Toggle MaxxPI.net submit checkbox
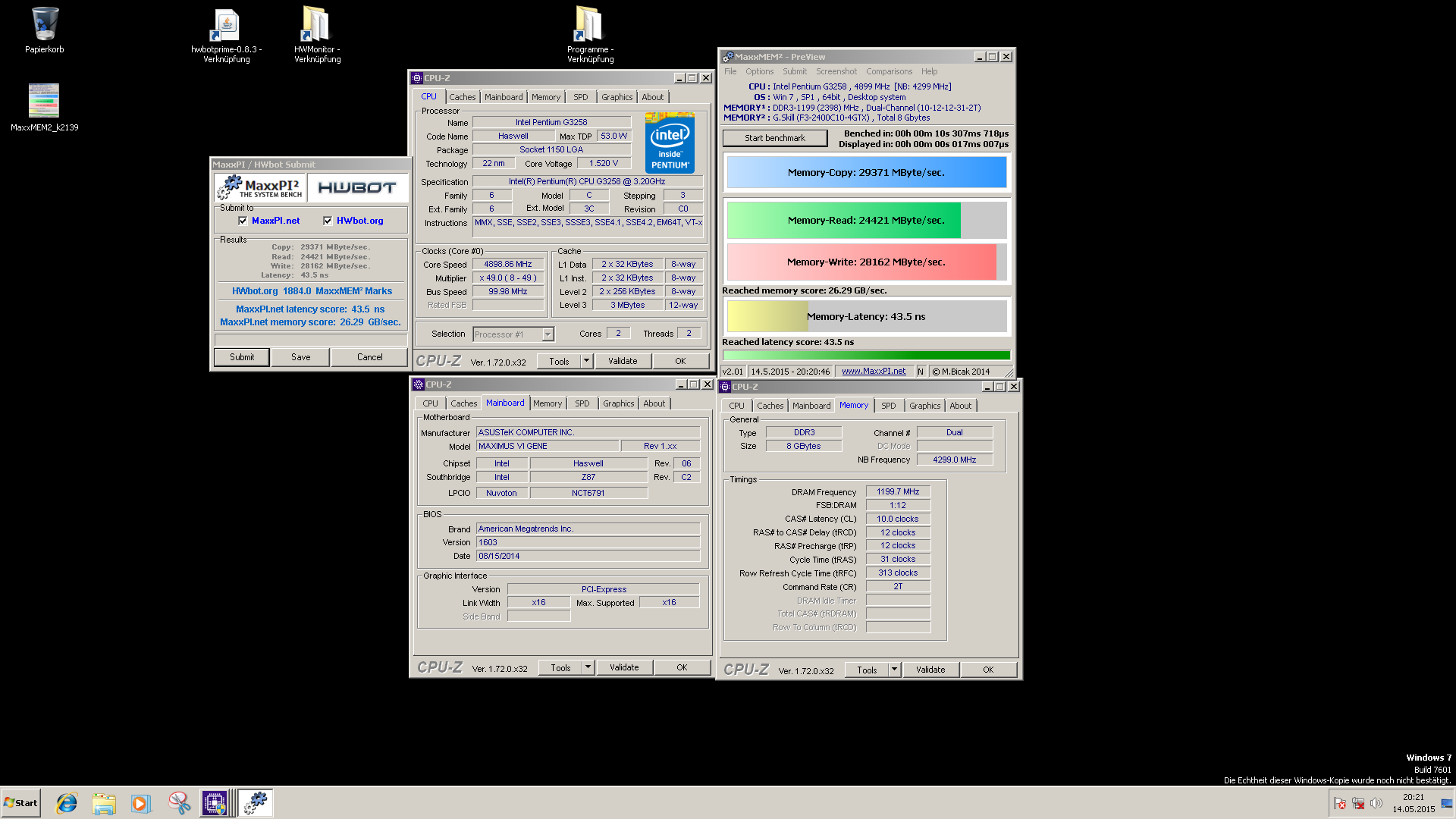This screenshot has height=819, width=1456. click(x=243, y=221)
